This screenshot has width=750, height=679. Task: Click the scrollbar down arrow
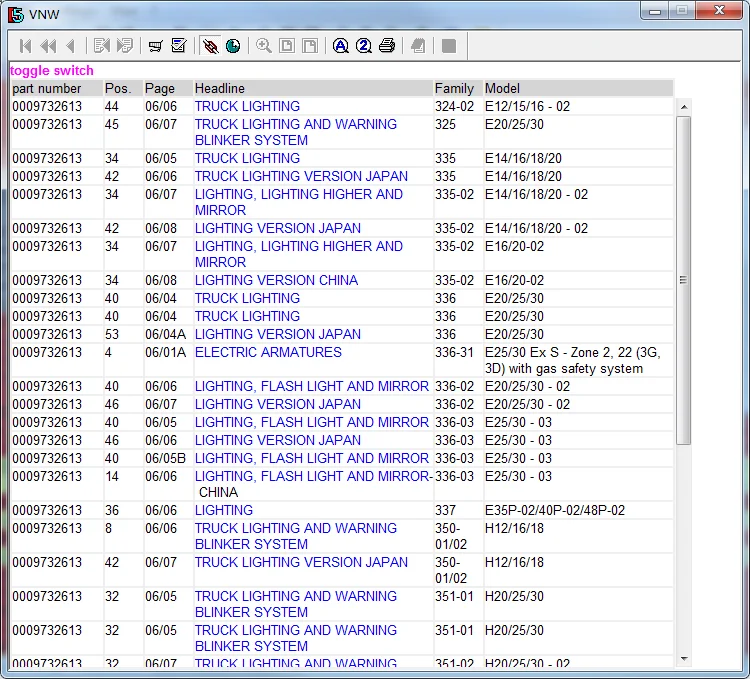pyautogui.click(x=684, y=659)
